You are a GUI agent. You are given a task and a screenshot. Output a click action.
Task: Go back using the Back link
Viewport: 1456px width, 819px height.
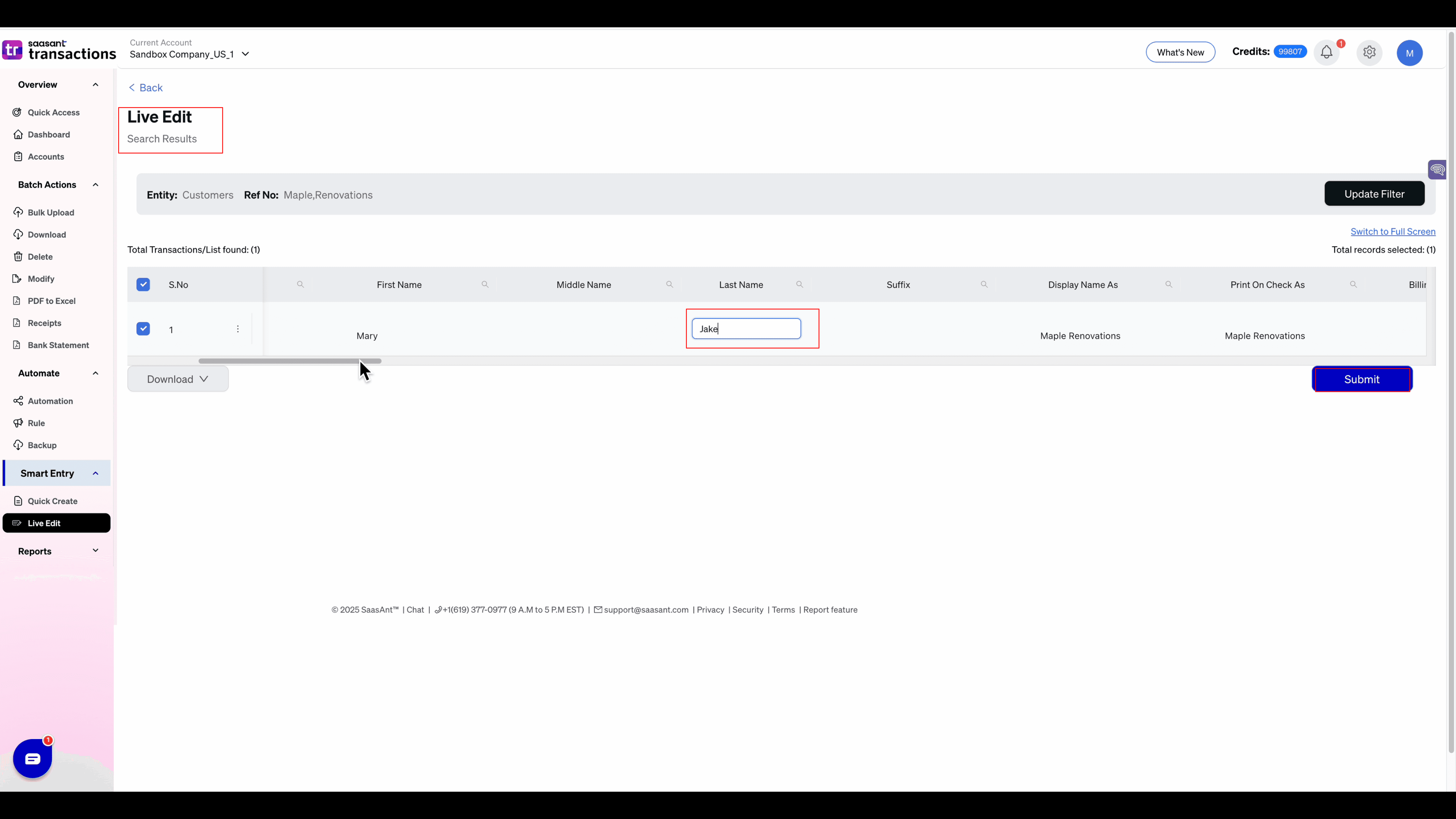click(x=146, y=88)
